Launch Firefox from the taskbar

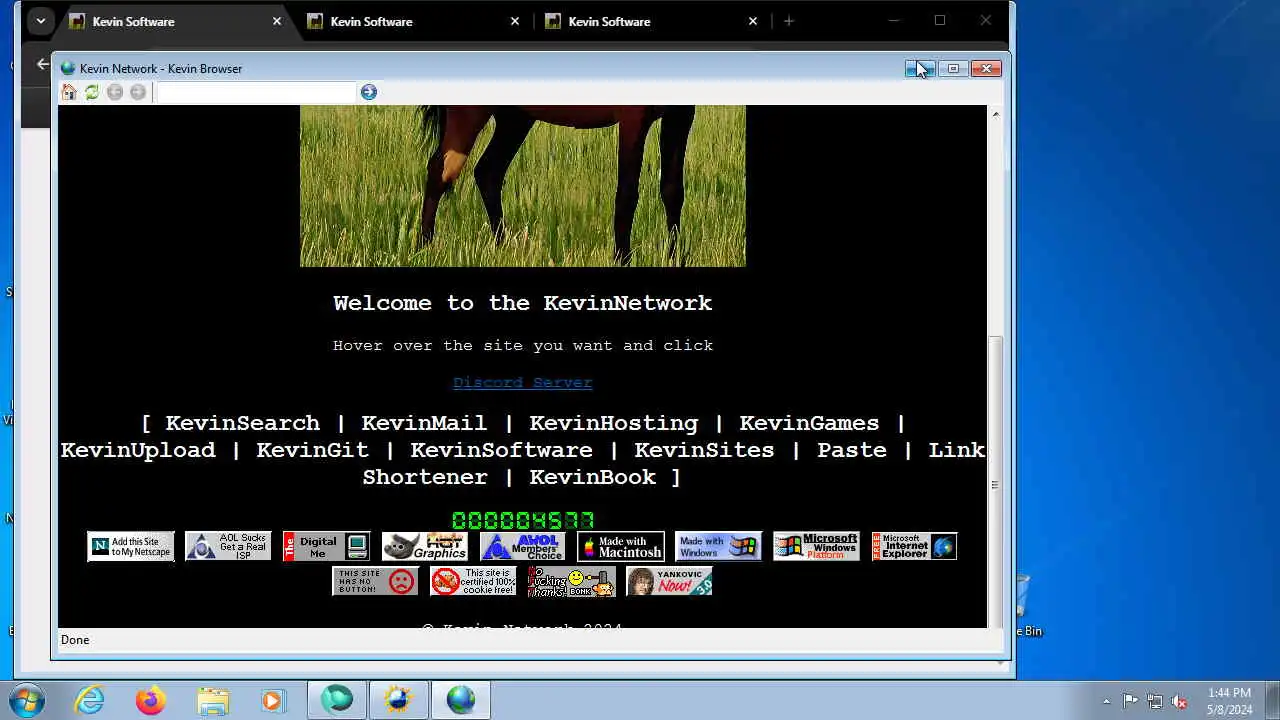151,700
